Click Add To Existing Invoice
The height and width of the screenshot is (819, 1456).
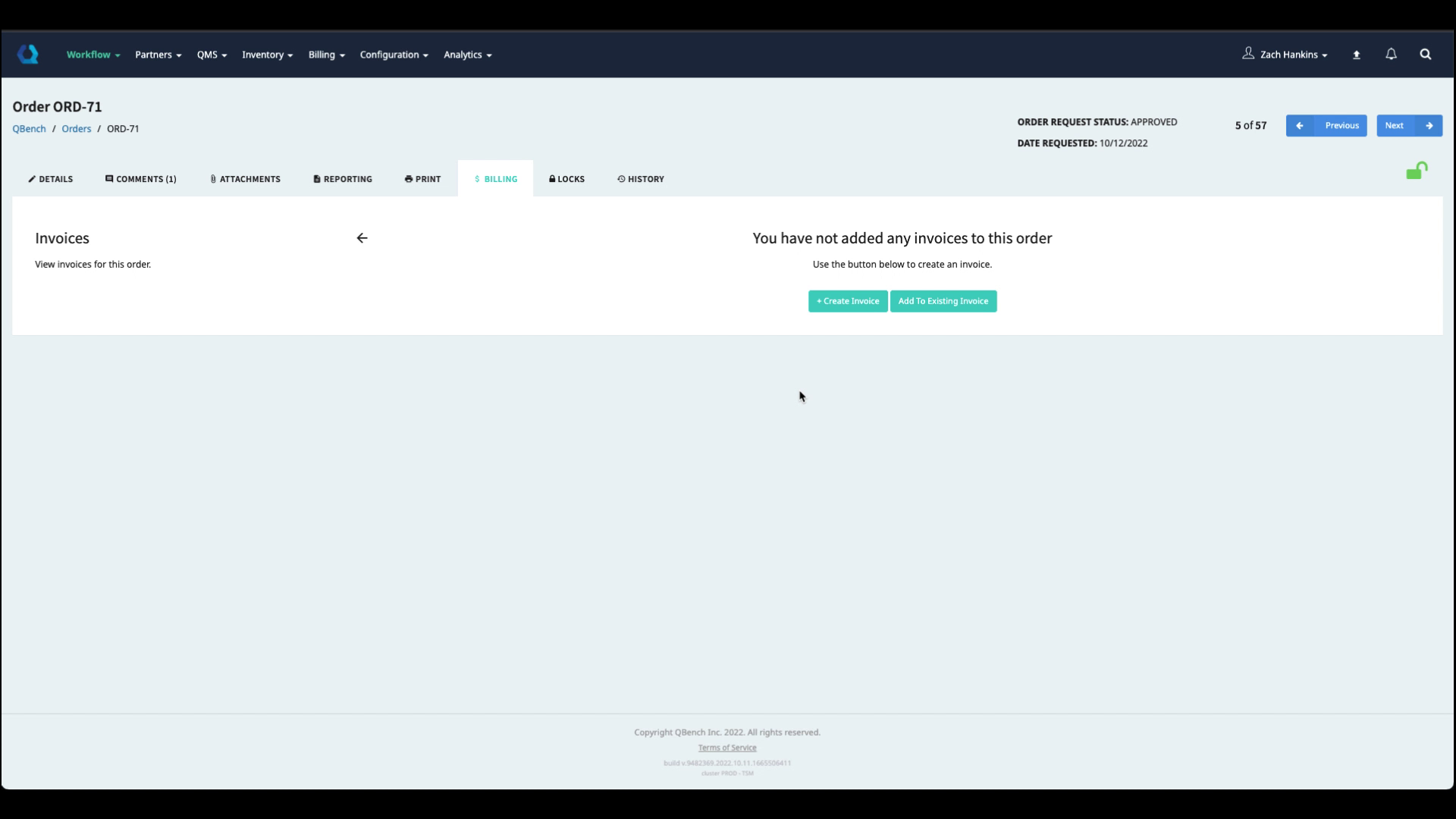coord(943,301)
